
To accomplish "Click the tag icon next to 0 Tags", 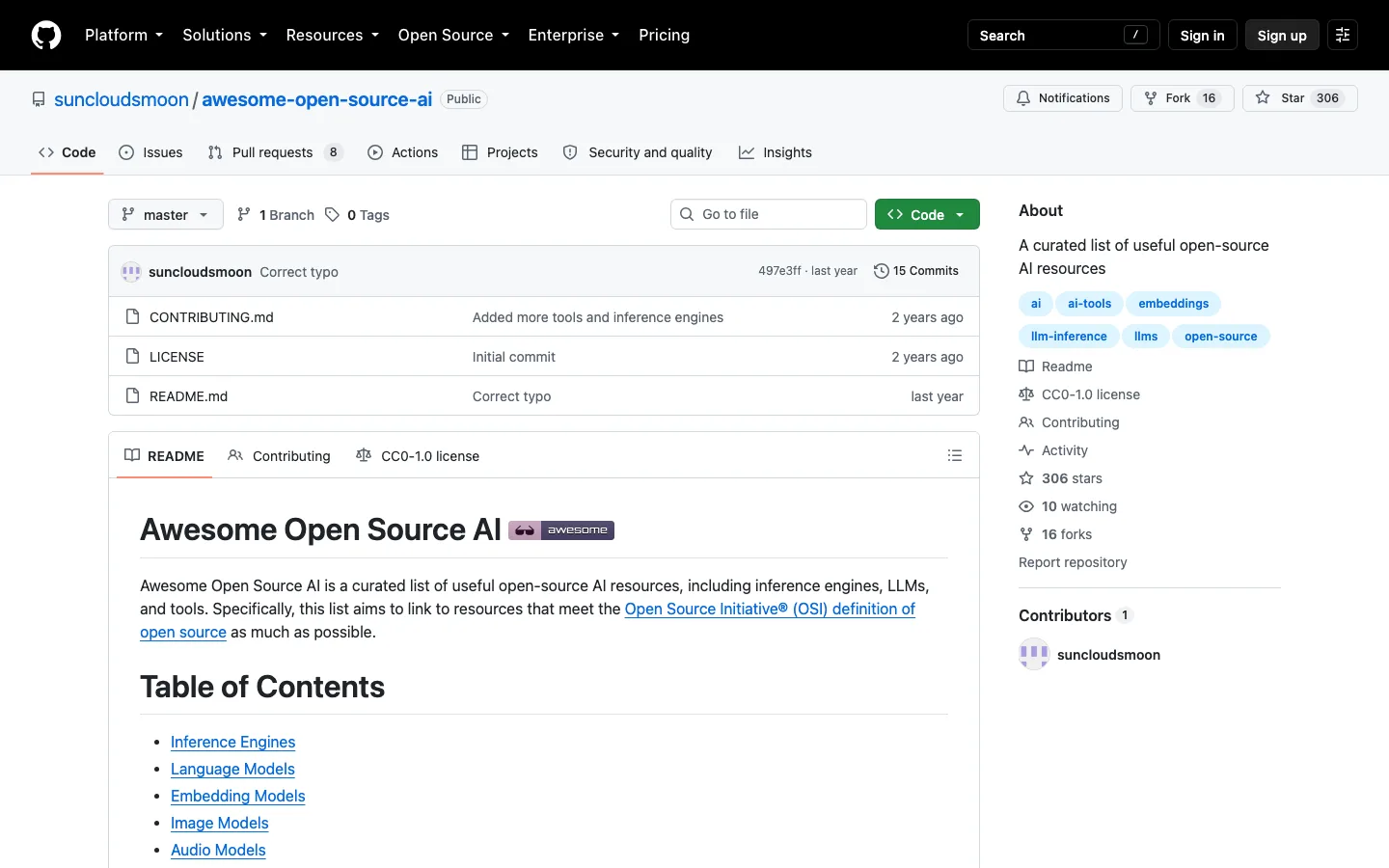I will [x=332, y=214].
